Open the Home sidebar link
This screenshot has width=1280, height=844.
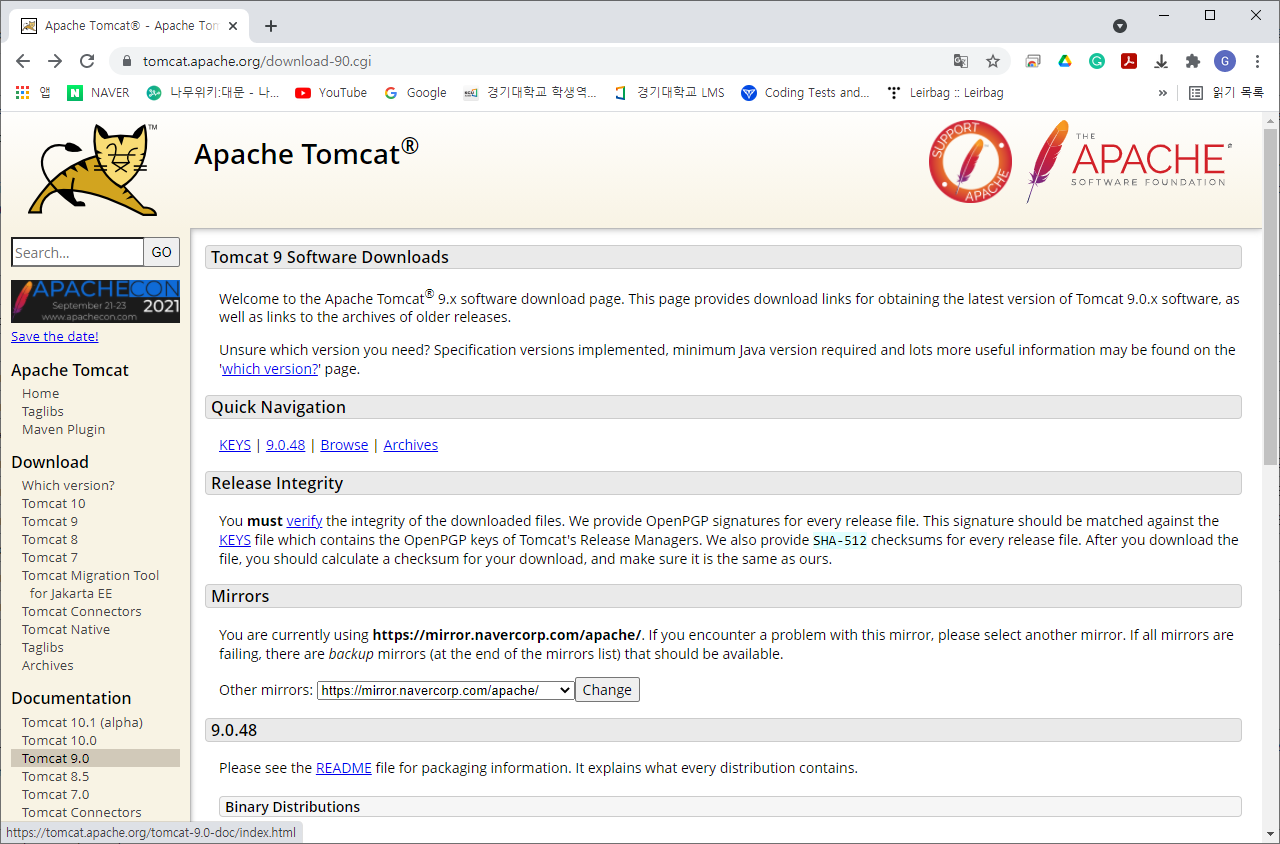[x=40, y=393]
